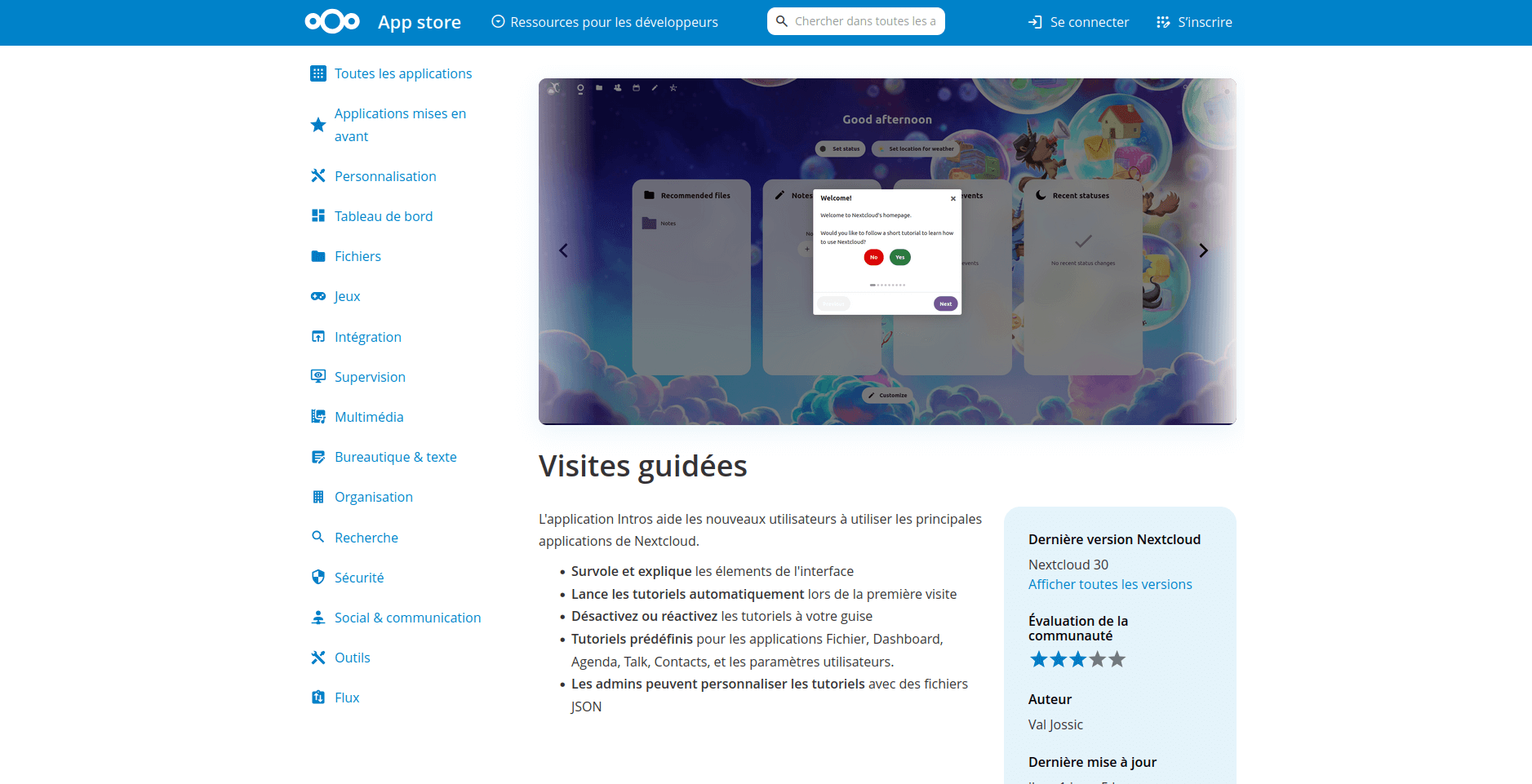Viewport: 1532px width, 784px height.
Task: Click the monitor icon next to Supervision
Action: 318,377
